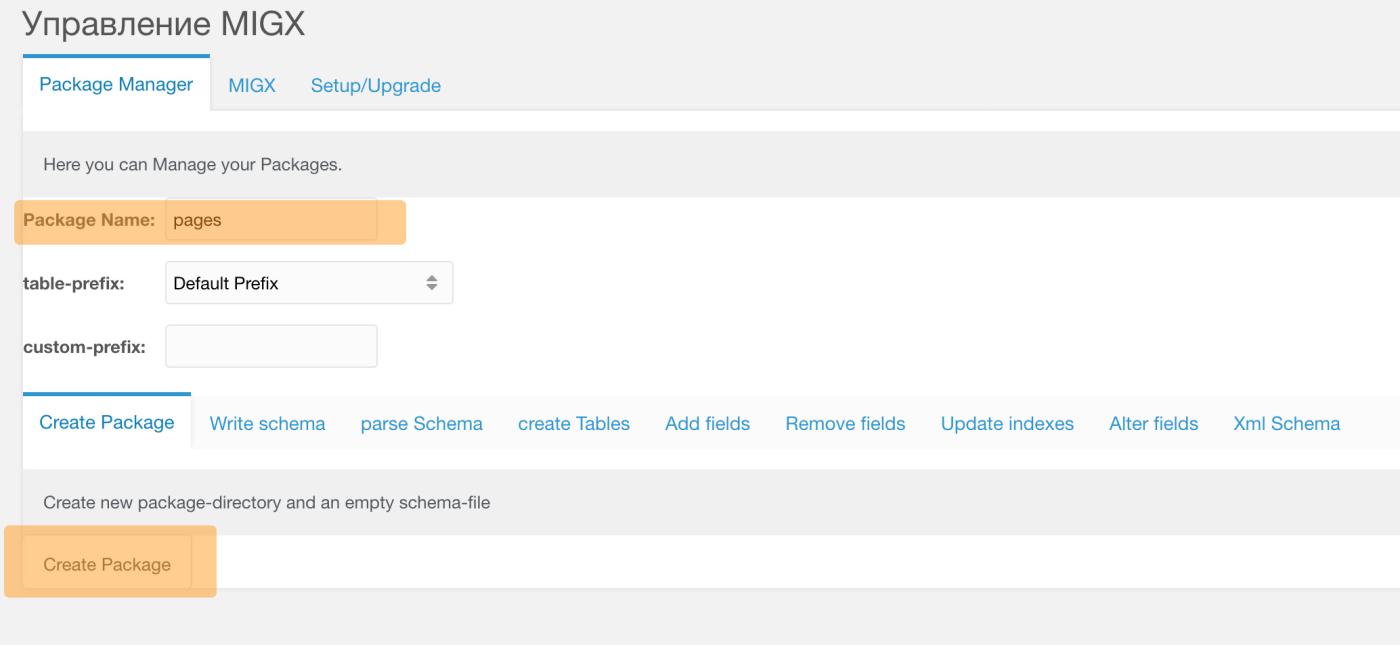Screen dimensions: 1400x645
Task: Switch to the Package Manager tab
Action: tap(116, 85)
